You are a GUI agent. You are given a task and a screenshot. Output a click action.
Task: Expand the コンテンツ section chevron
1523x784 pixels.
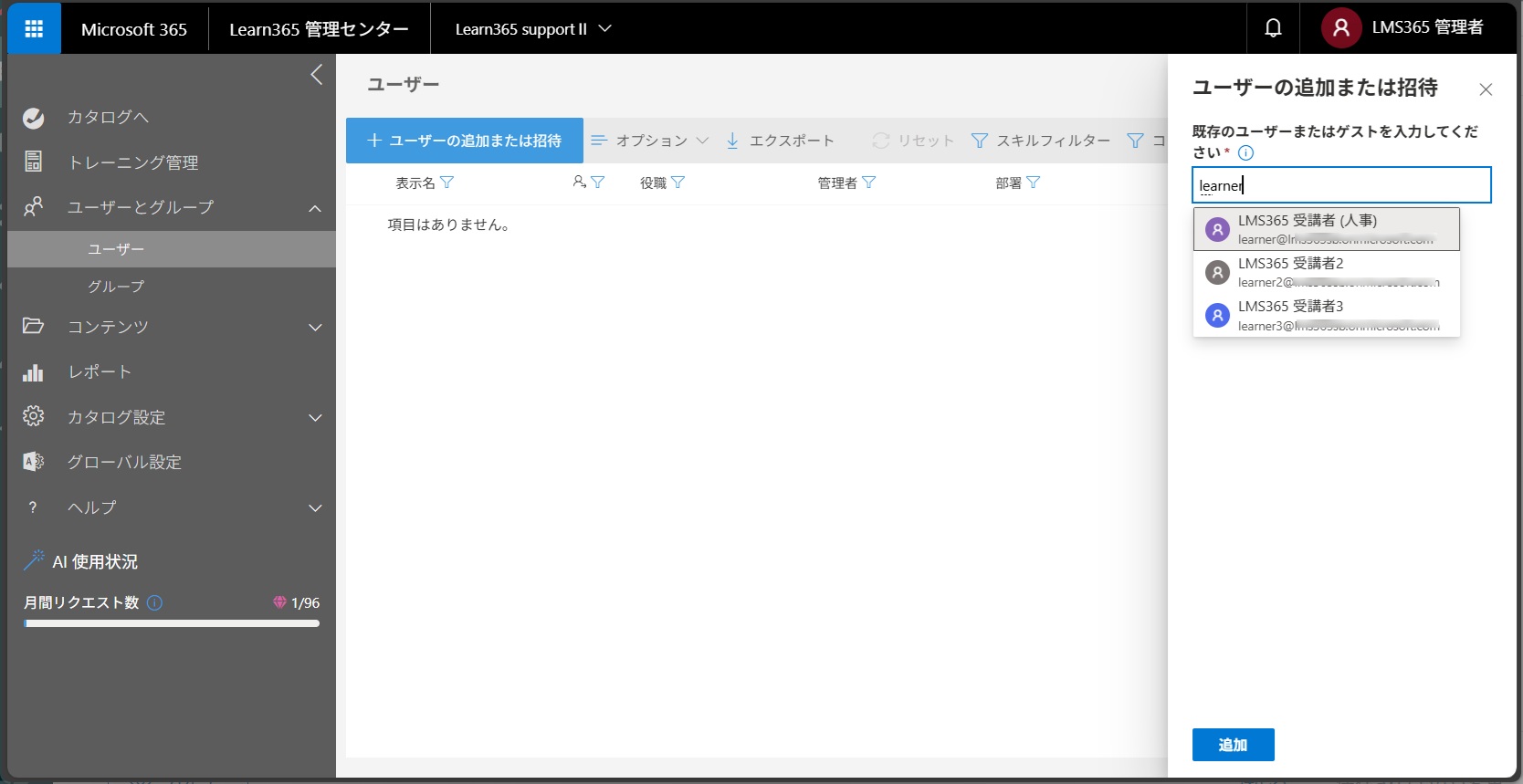[315, 327]
